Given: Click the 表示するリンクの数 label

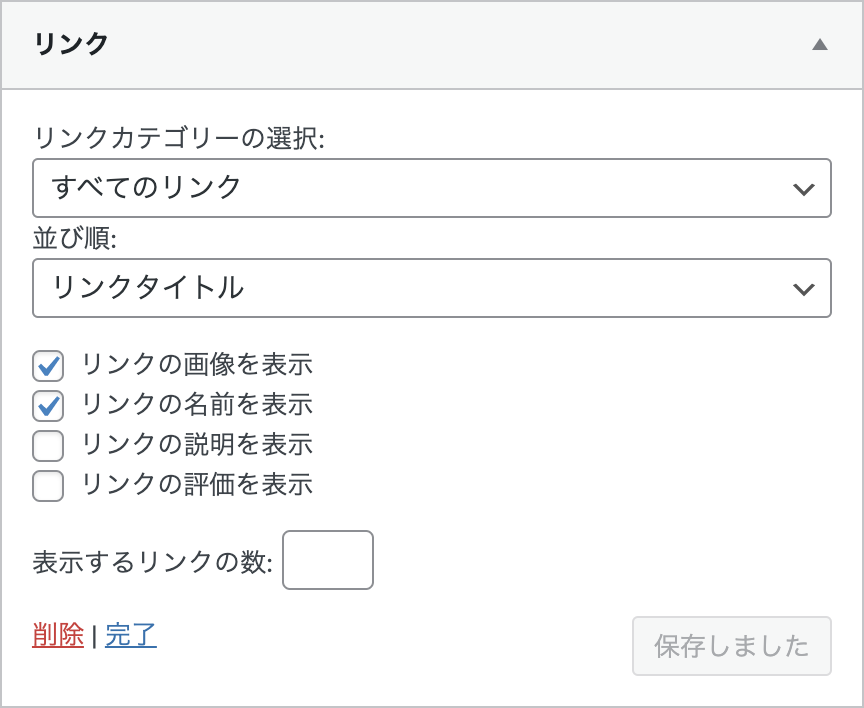Looking at the screenshot, I should (x=152, y=562).
